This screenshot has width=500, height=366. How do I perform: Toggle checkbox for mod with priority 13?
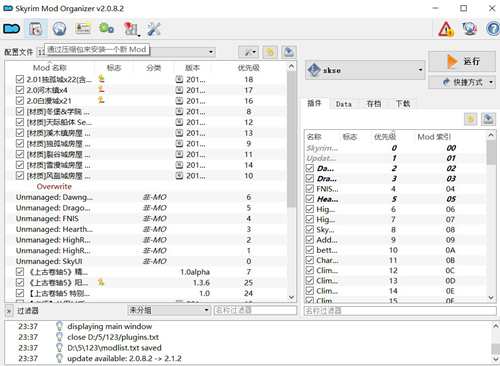pos(20,133)
